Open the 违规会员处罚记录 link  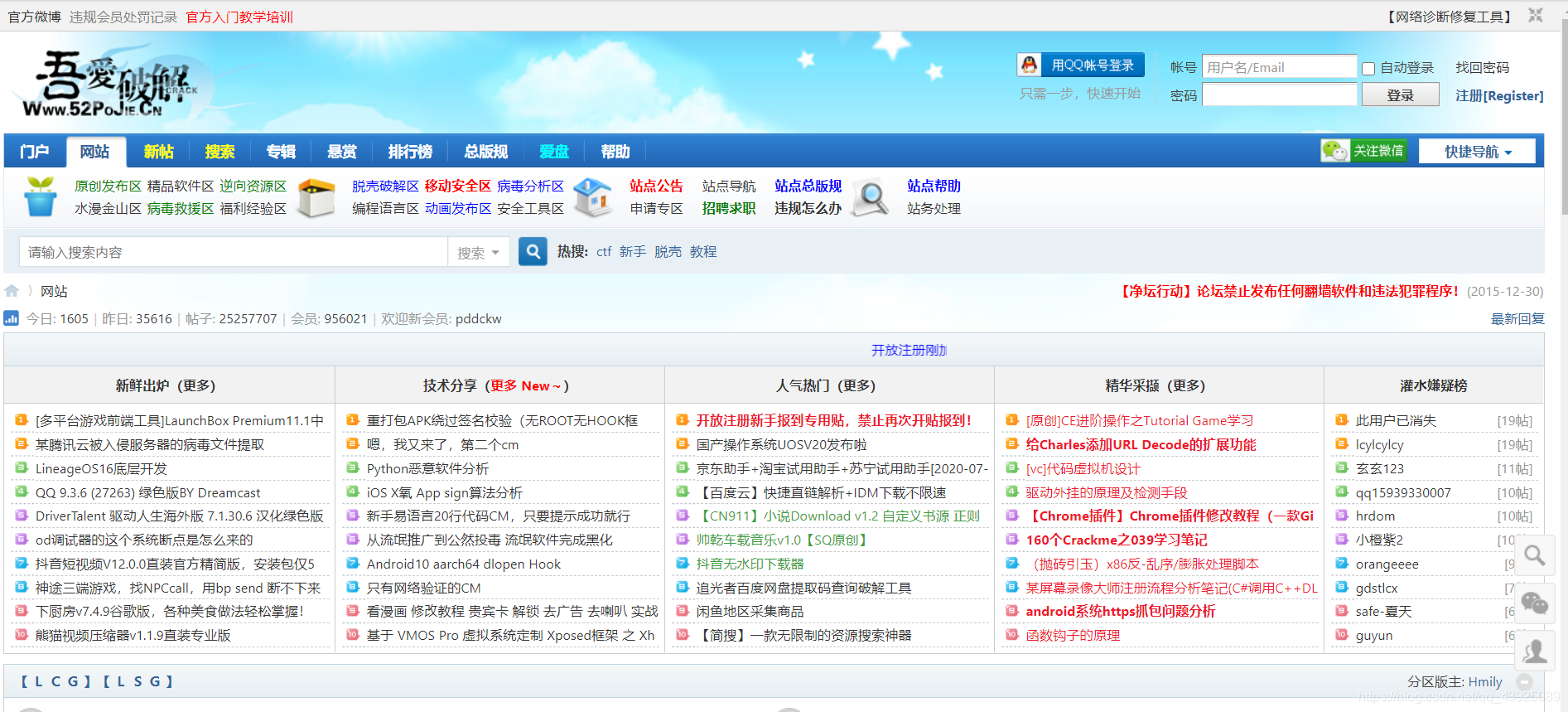(x=123, y=17)
